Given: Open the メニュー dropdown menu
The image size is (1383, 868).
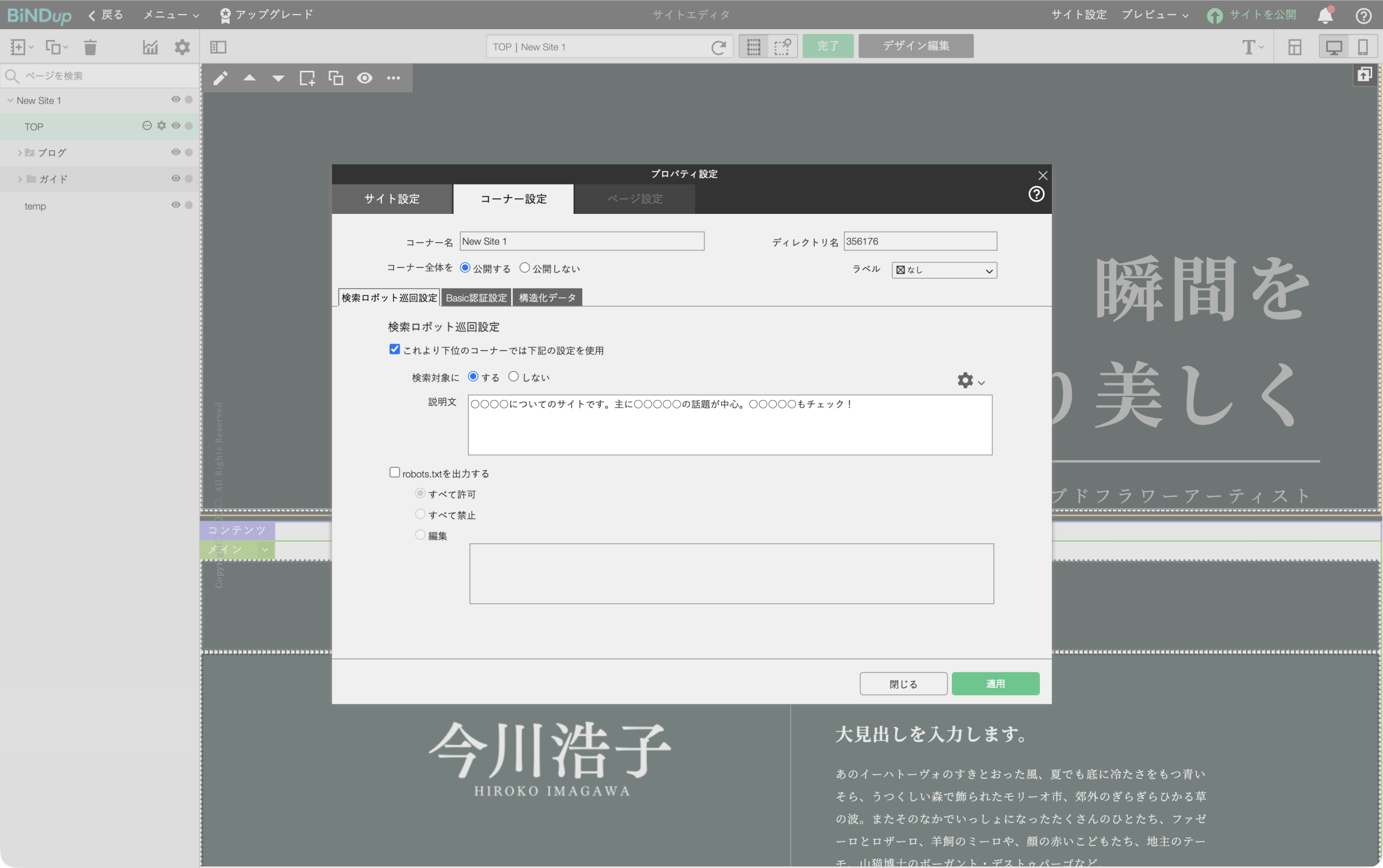Looking at the screenshot, I should (171, 15).
